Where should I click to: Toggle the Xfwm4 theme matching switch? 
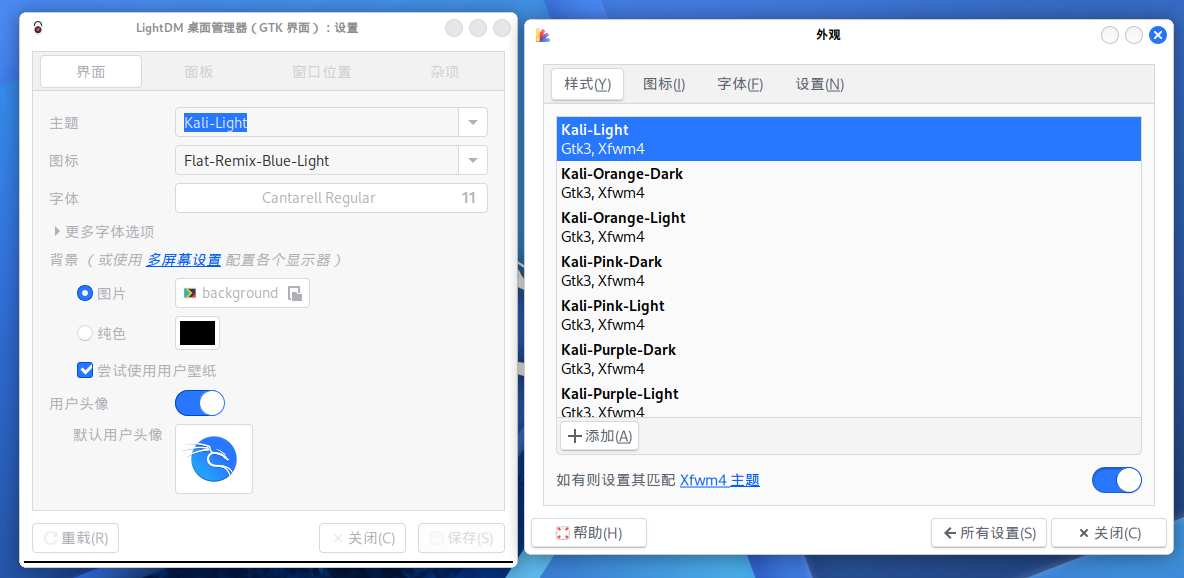[1117, 480]
